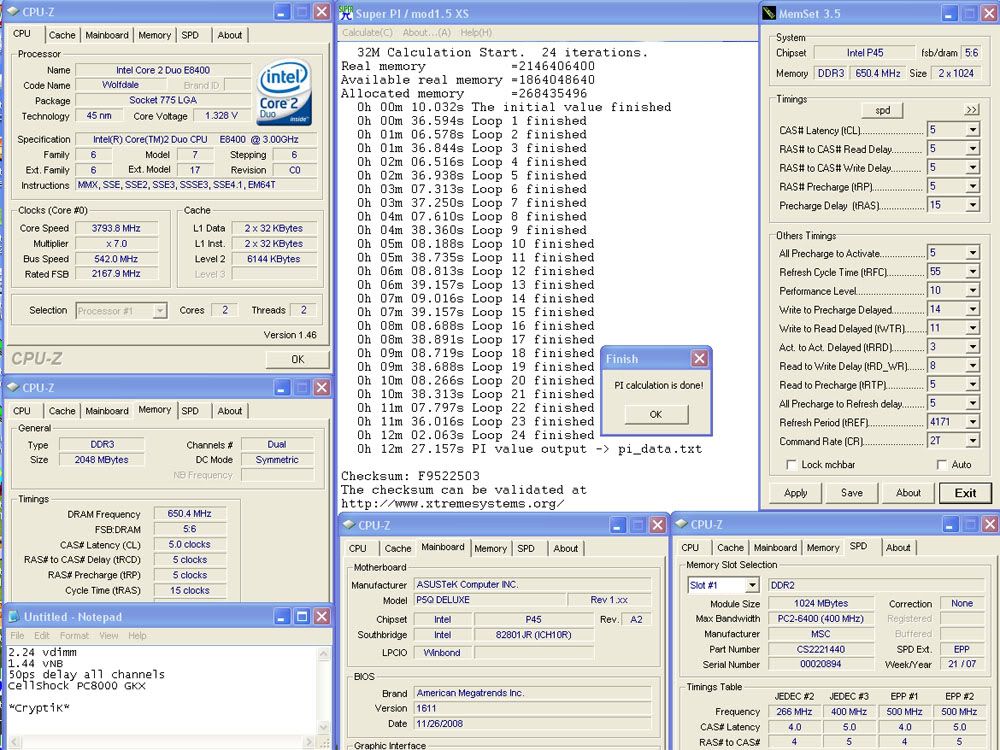Screen dimensions: 1000x750
Task: Open the RAS# Precharge (tRP) dropdown
Action: click(973, 186)
